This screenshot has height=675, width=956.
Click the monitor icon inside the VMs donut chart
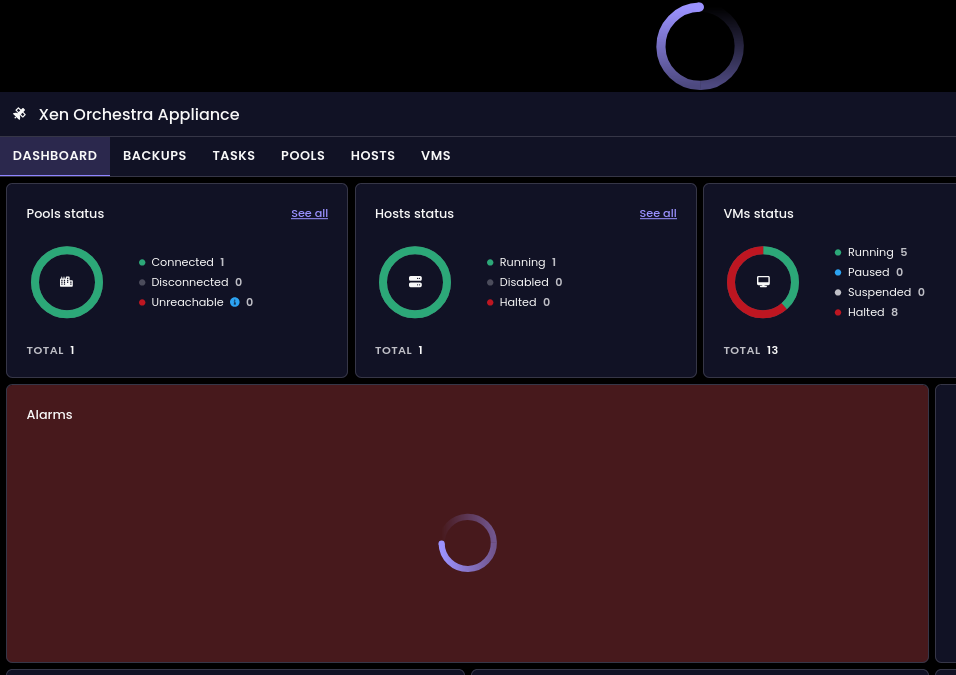click(763, 282)
